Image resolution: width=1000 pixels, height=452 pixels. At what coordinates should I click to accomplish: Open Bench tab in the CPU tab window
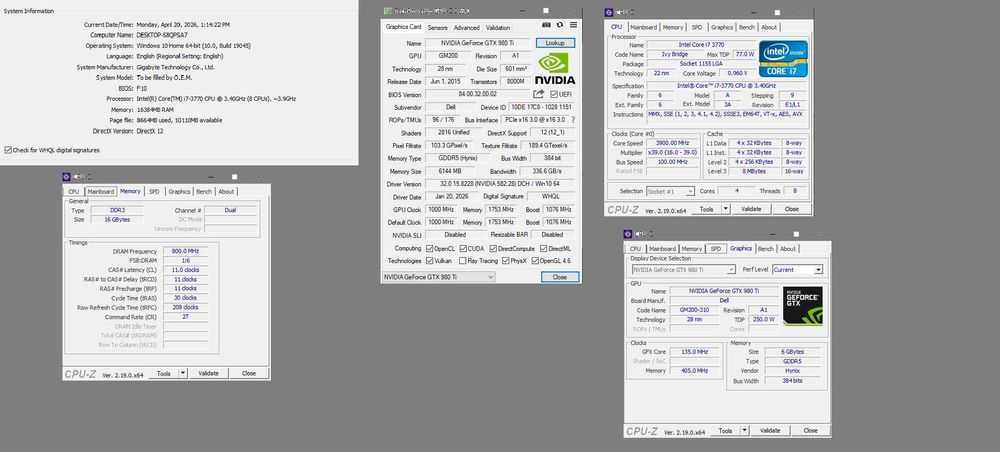pos(747,27)
